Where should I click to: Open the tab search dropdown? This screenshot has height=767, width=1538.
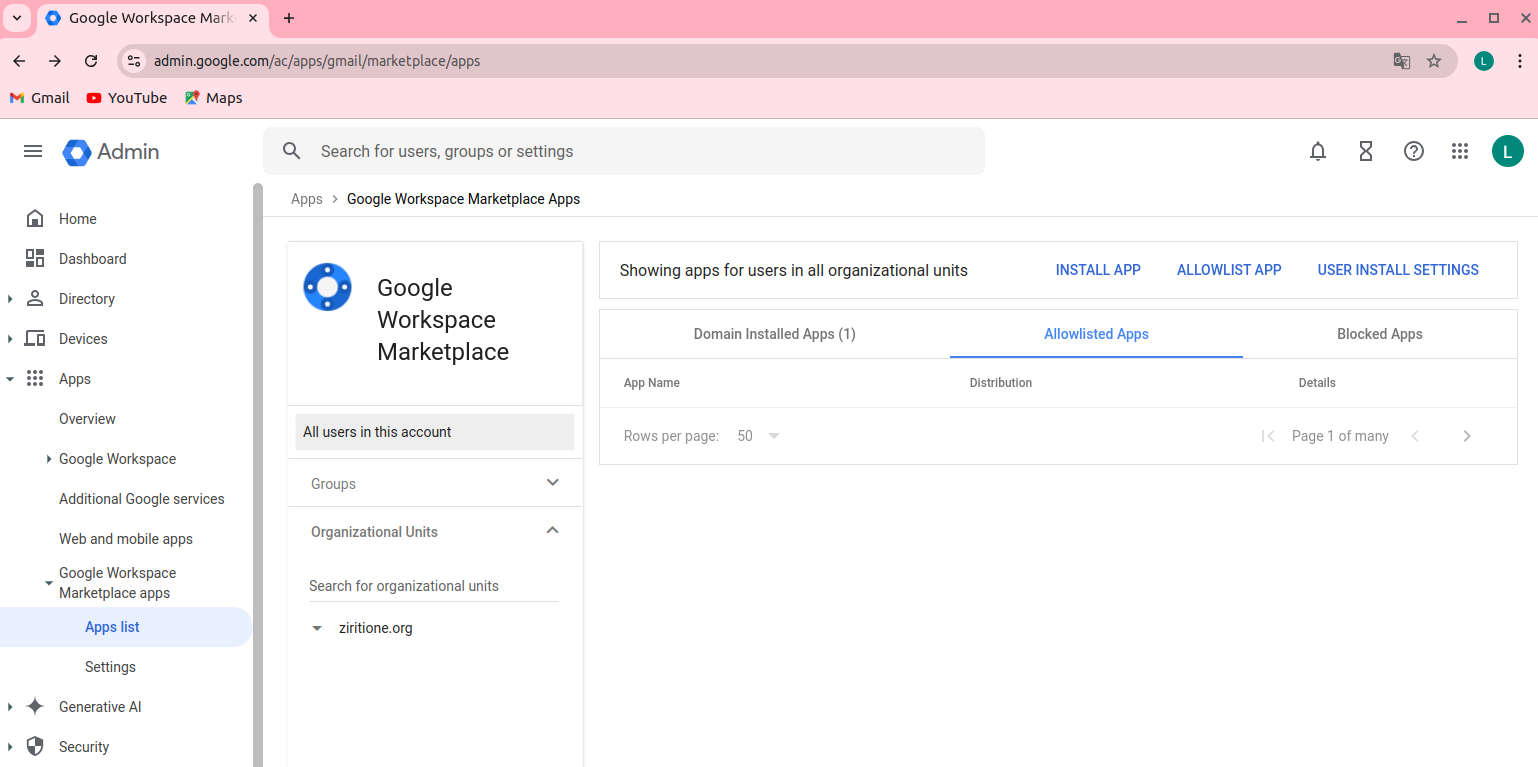pos(17,18)
